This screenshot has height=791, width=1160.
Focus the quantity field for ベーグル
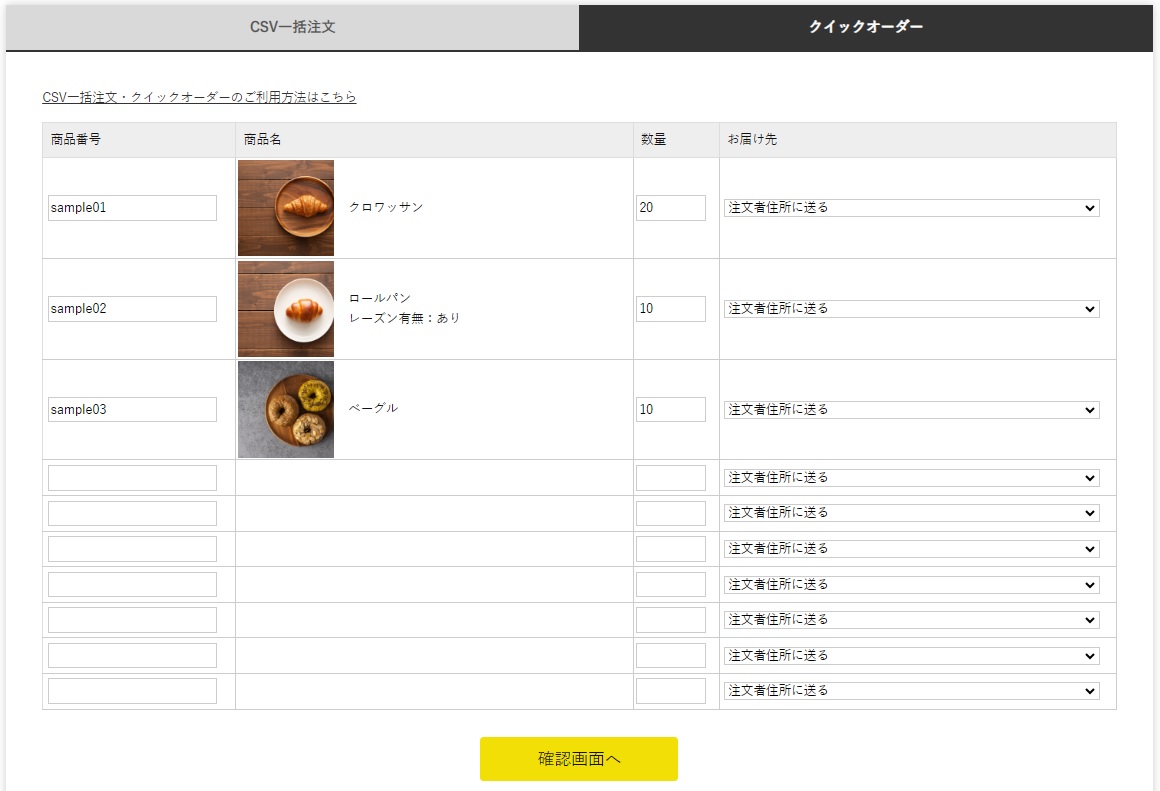[x=670, y=410]
